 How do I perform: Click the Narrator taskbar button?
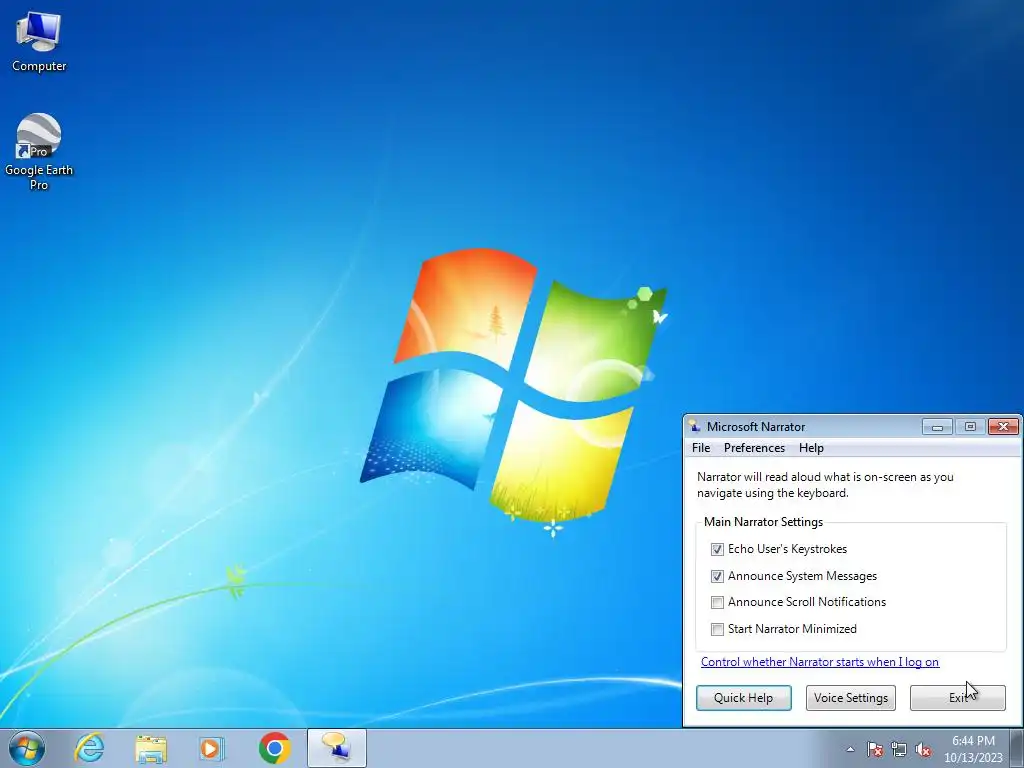point(336,748)
